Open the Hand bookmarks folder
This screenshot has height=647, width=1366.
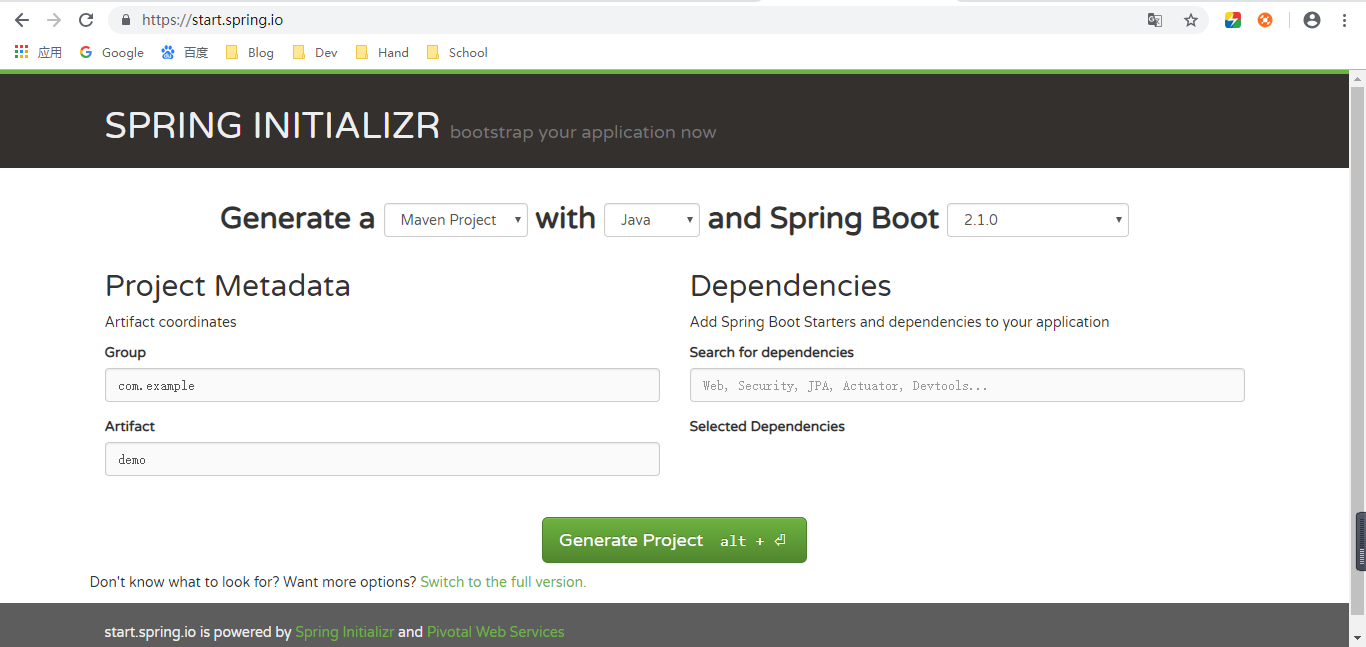[382, 52]
